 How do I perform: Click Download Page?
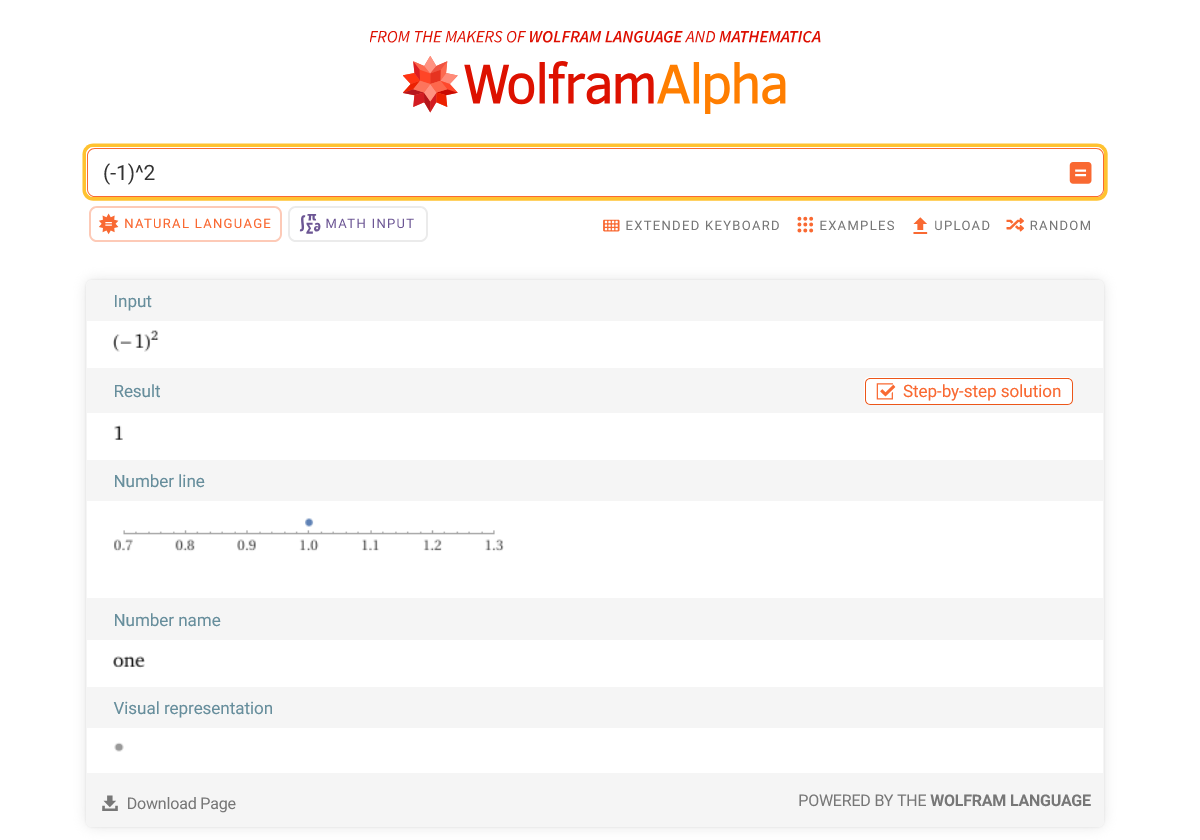[169, 803]
